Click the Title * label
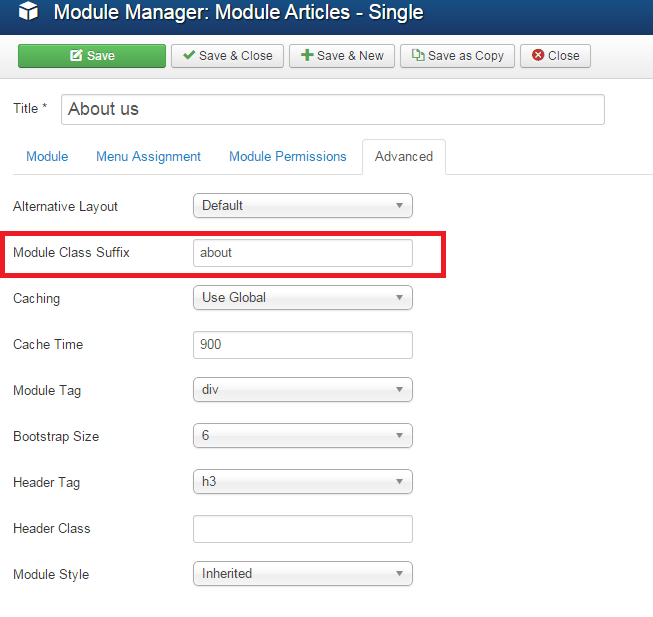Screen dimensions: 653x617 (30, 109)
